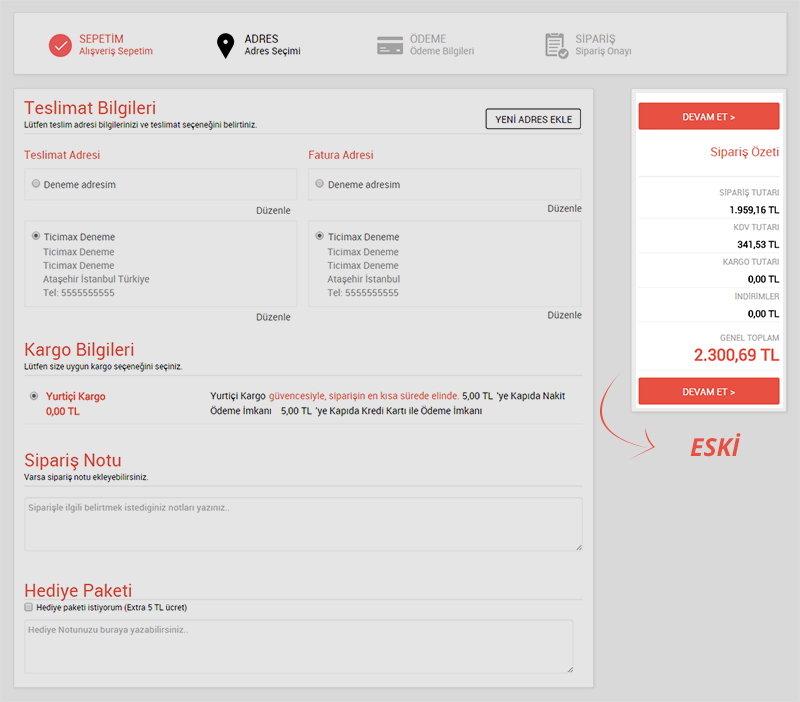Click Düzenle under Ticimax Deneme billing address
The height and width of the screenshot is (702, 800).
click(x=564, y=315)
